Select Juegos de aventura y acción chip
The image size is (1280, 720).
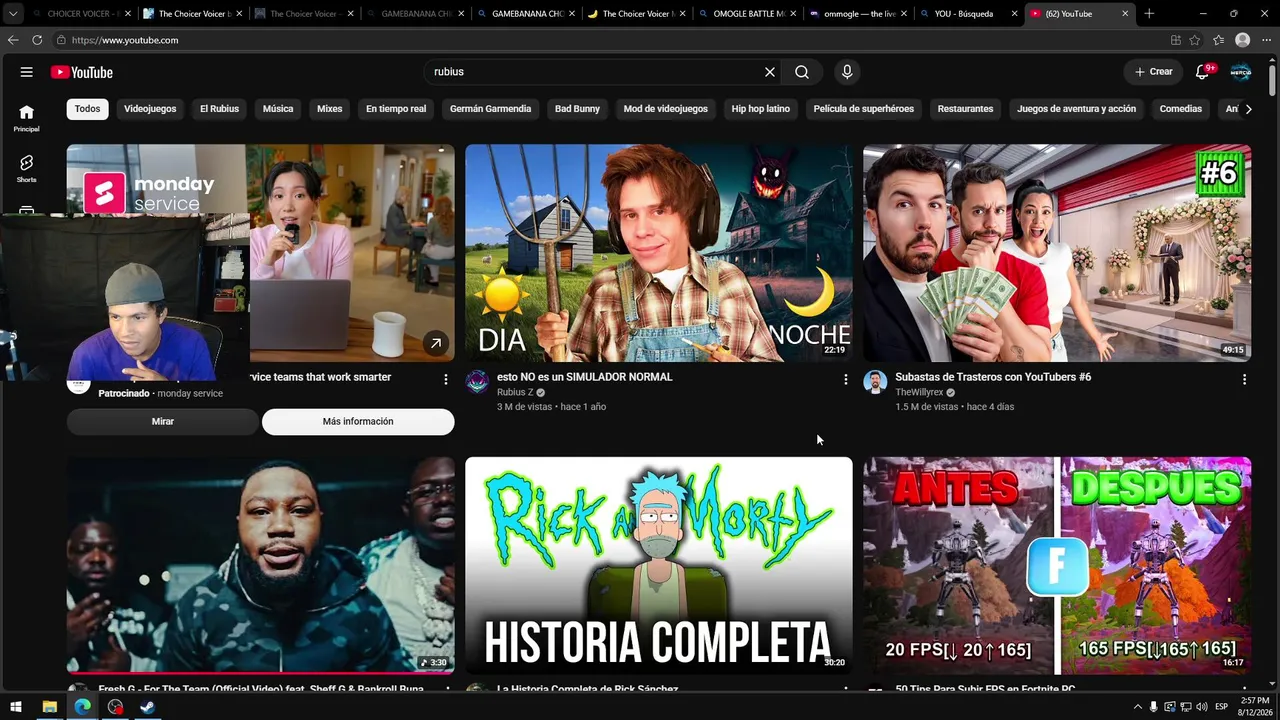click(x=1076, y=109)
